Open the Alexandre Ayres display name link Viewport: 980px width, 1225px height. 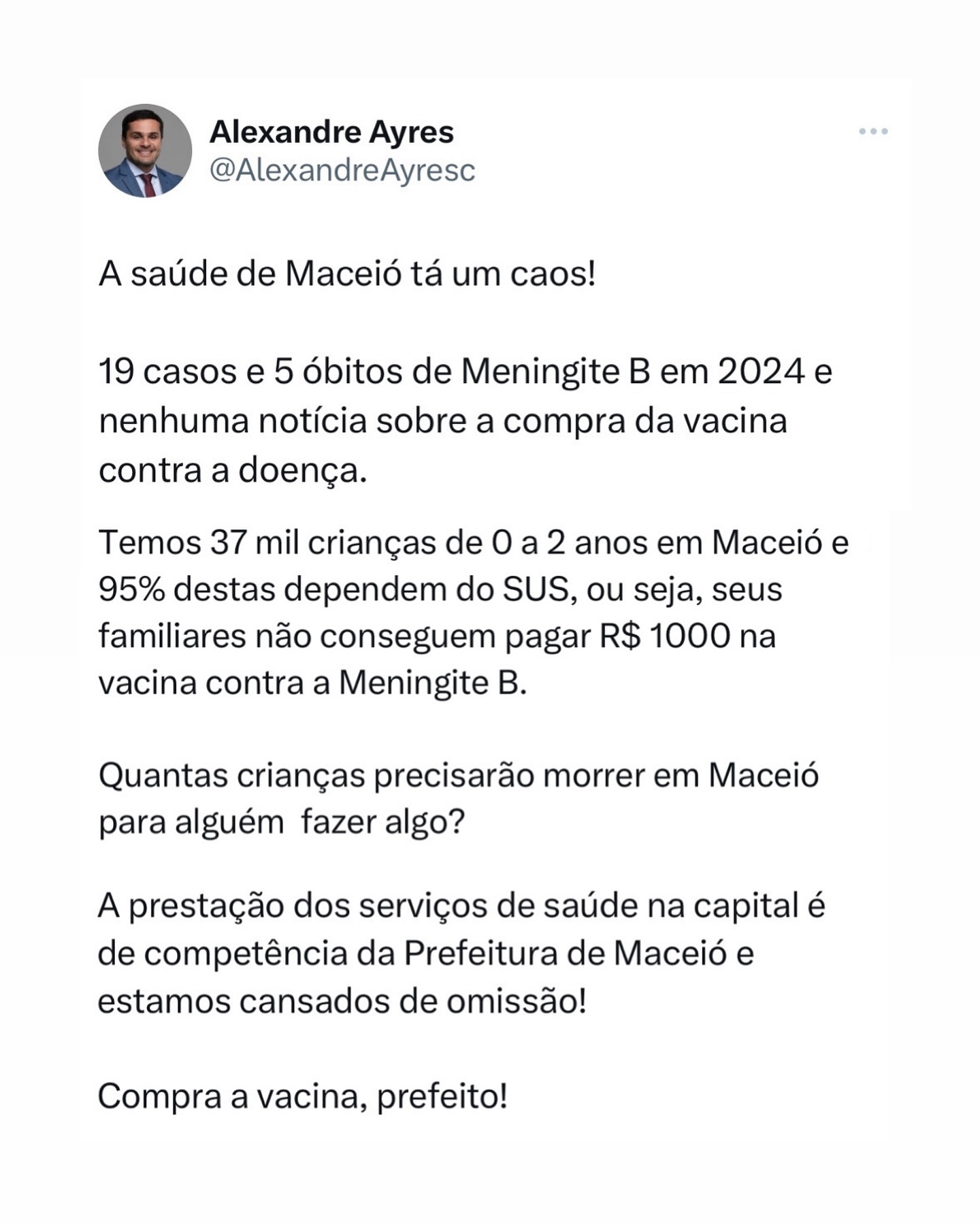pyautogui.click(x=331, y=132)
